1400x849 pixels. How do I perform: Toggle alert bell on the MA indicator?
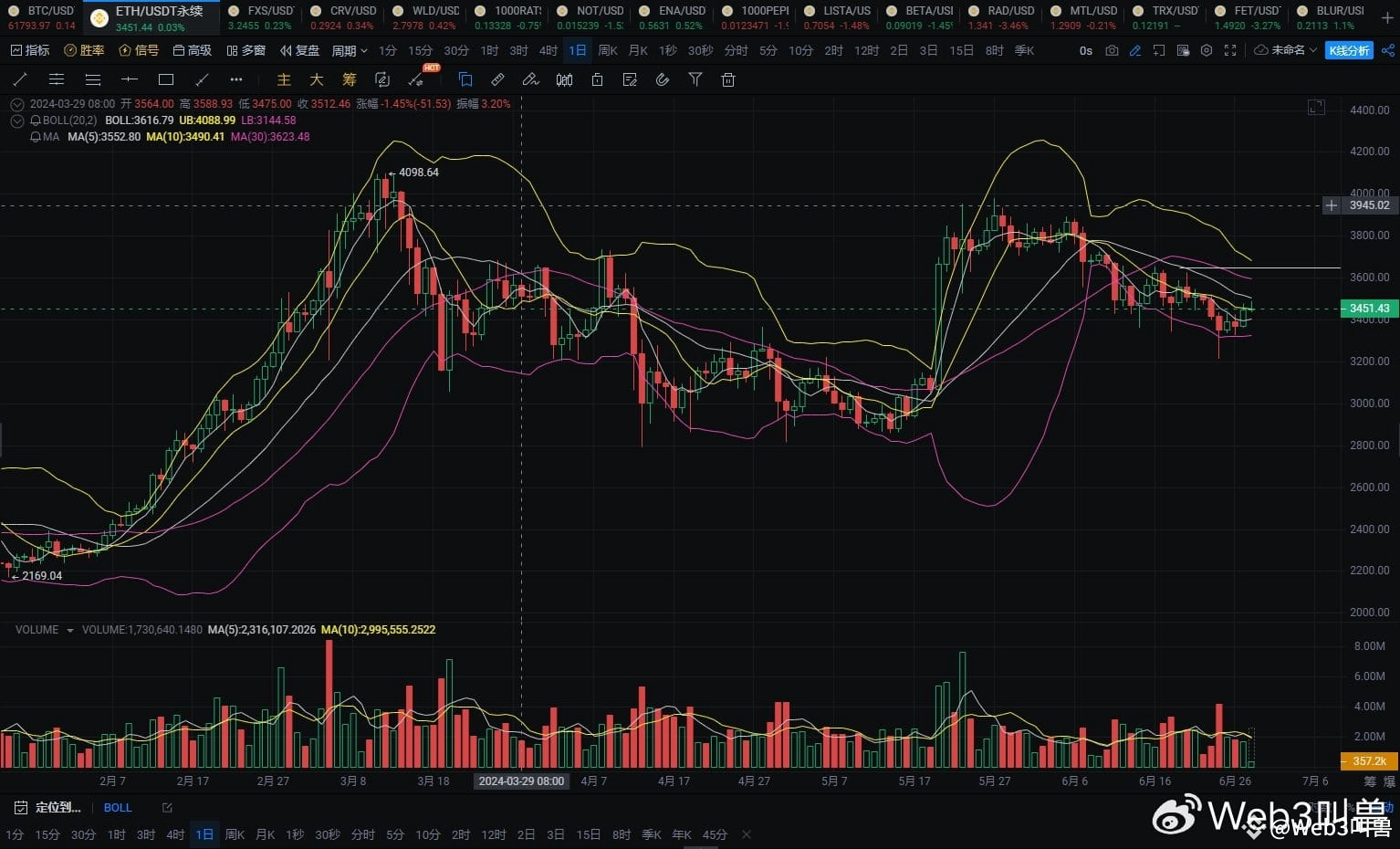36,137
